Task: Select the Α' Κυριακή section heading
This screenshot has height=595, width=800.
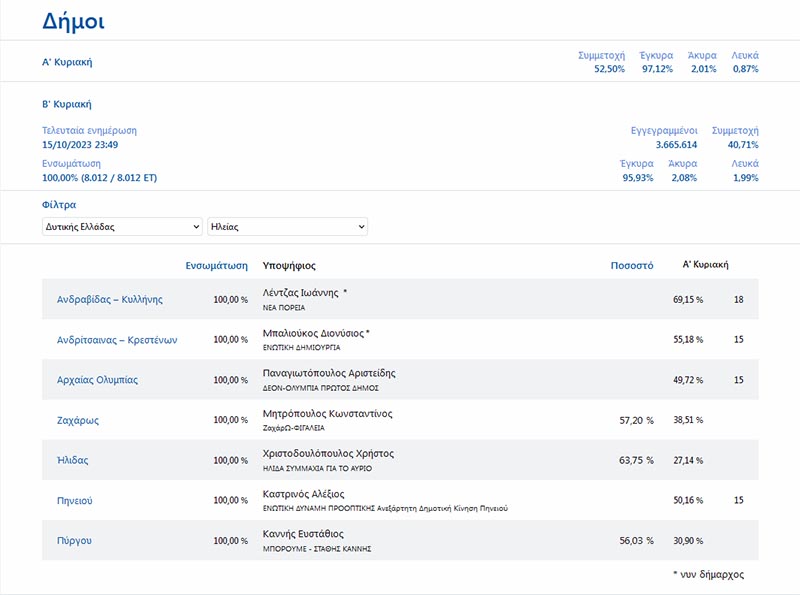Action: [x=67, y=62]
